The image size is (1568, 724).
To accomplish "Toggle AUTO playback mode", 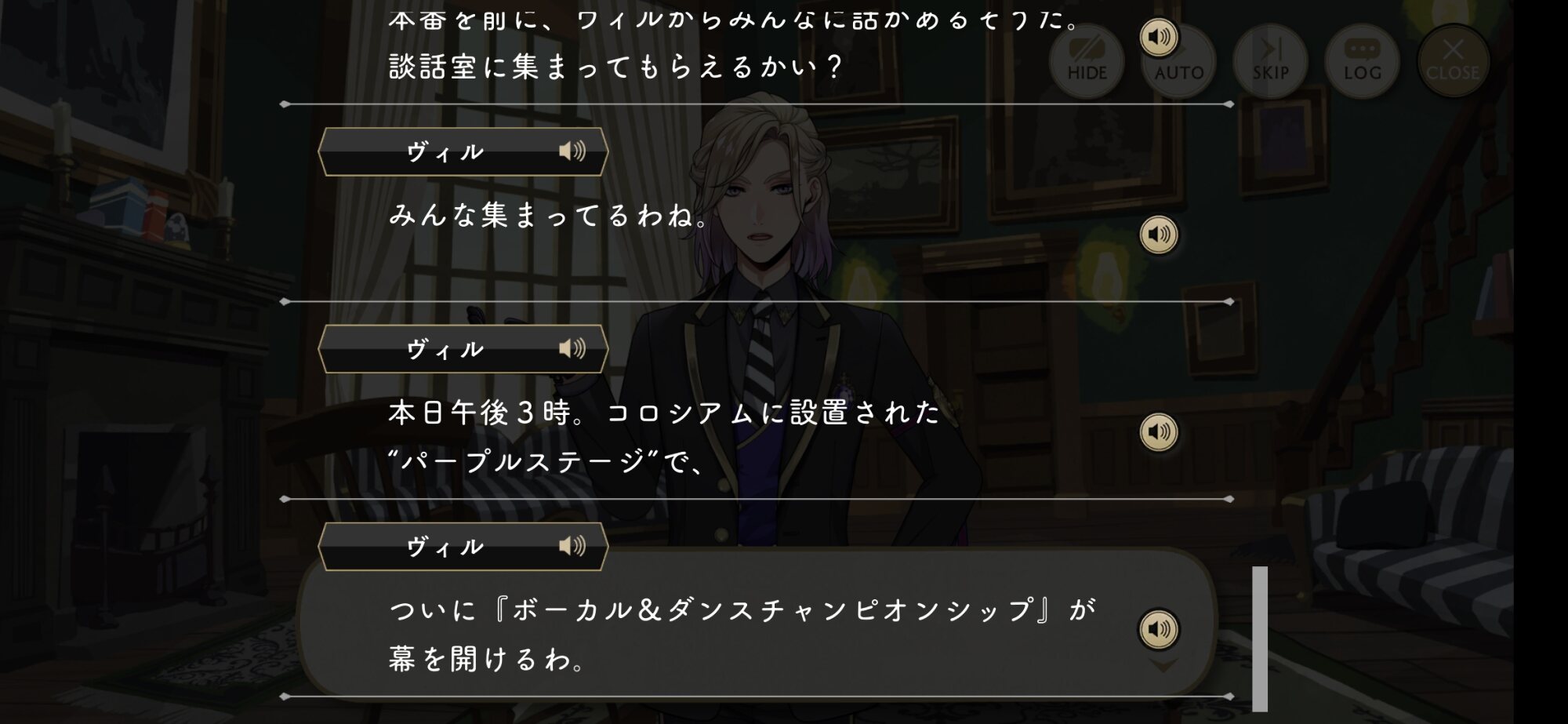I will point(1178,61).
